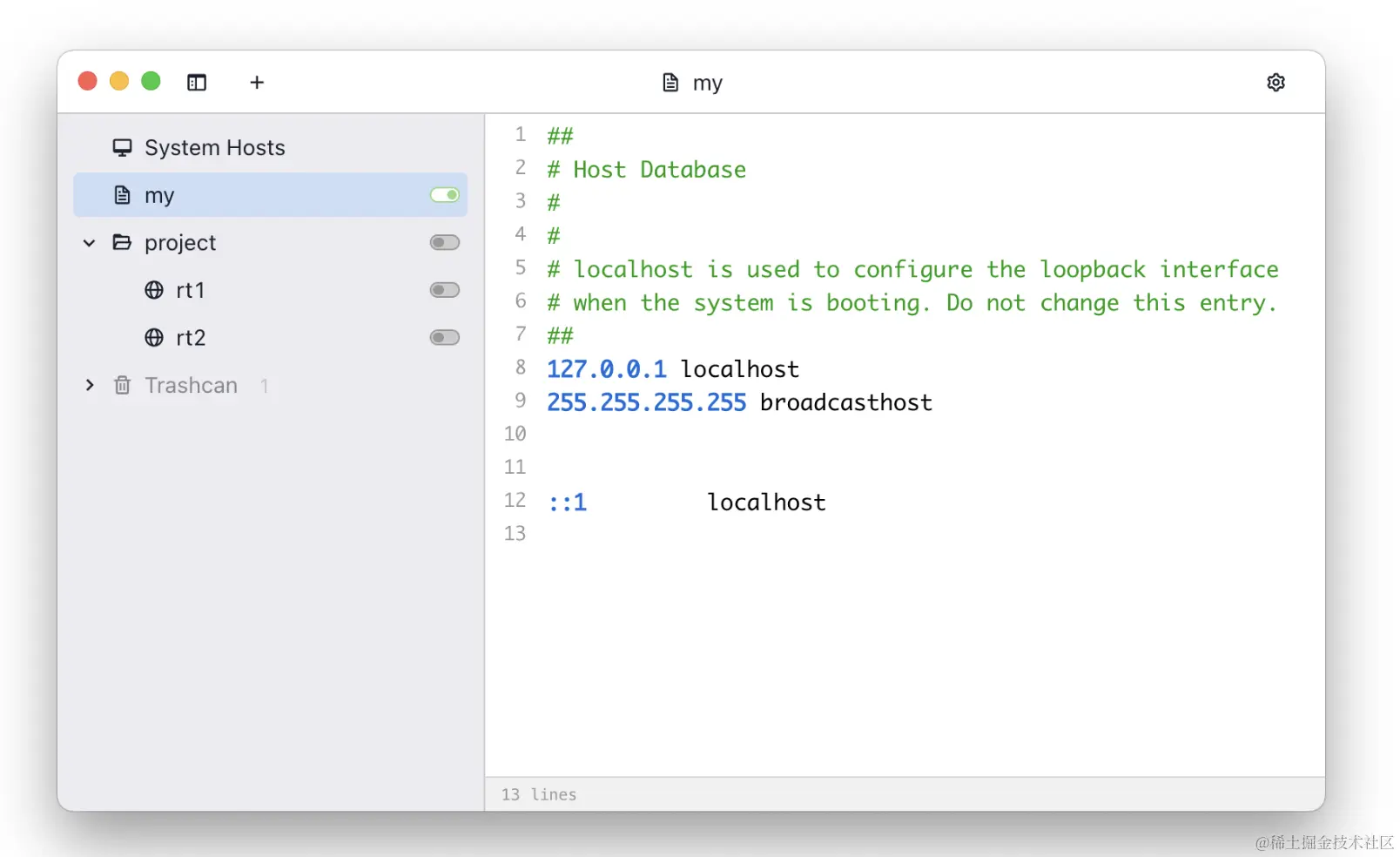Open the rt2 remote hosts label
The image size is (1400, 857).
click(x=191, y=338)
